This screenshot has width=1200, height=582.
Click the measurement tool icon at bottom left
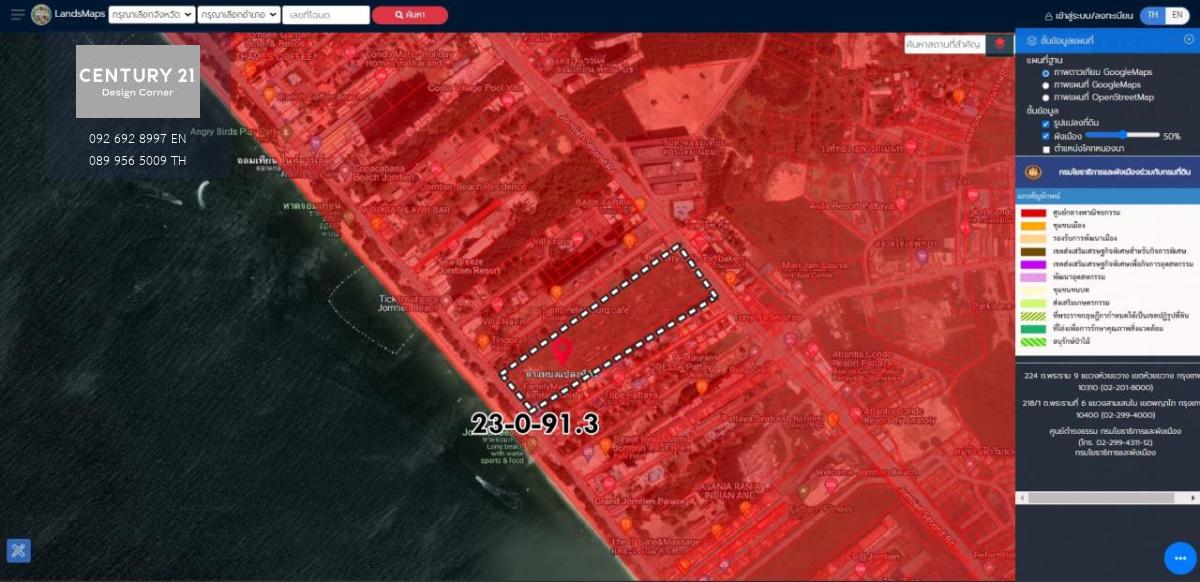coord(18,550)
